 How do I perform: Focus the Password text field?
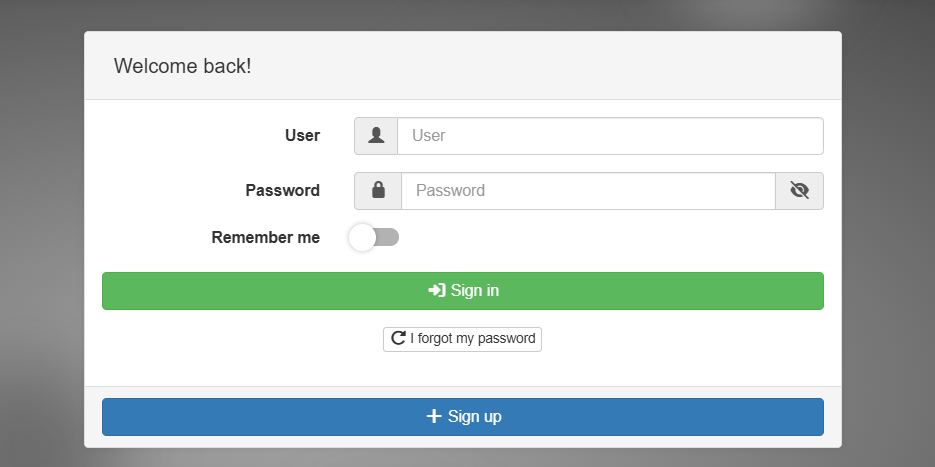click(588, 190)
